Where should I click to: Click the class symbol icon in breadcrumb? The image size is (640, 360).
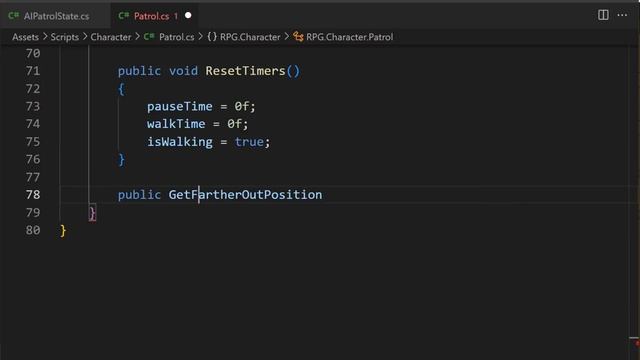click(298, 37)
